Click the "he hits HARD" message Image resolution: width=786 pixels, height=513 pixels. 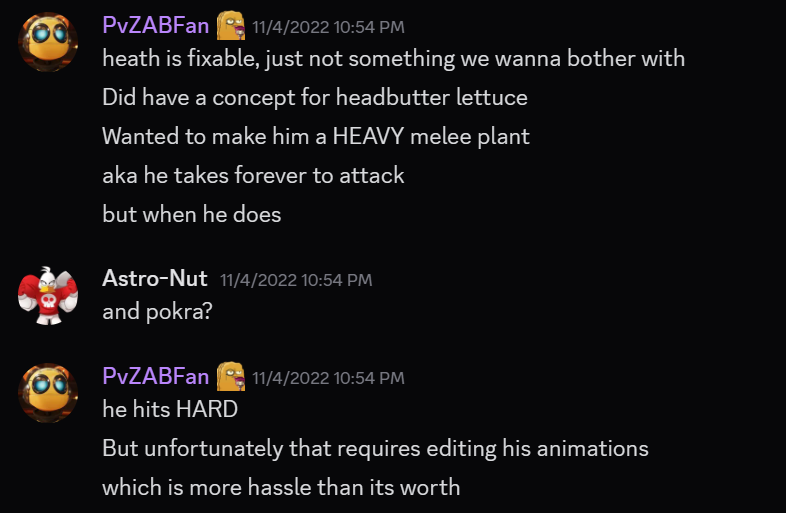170,409
